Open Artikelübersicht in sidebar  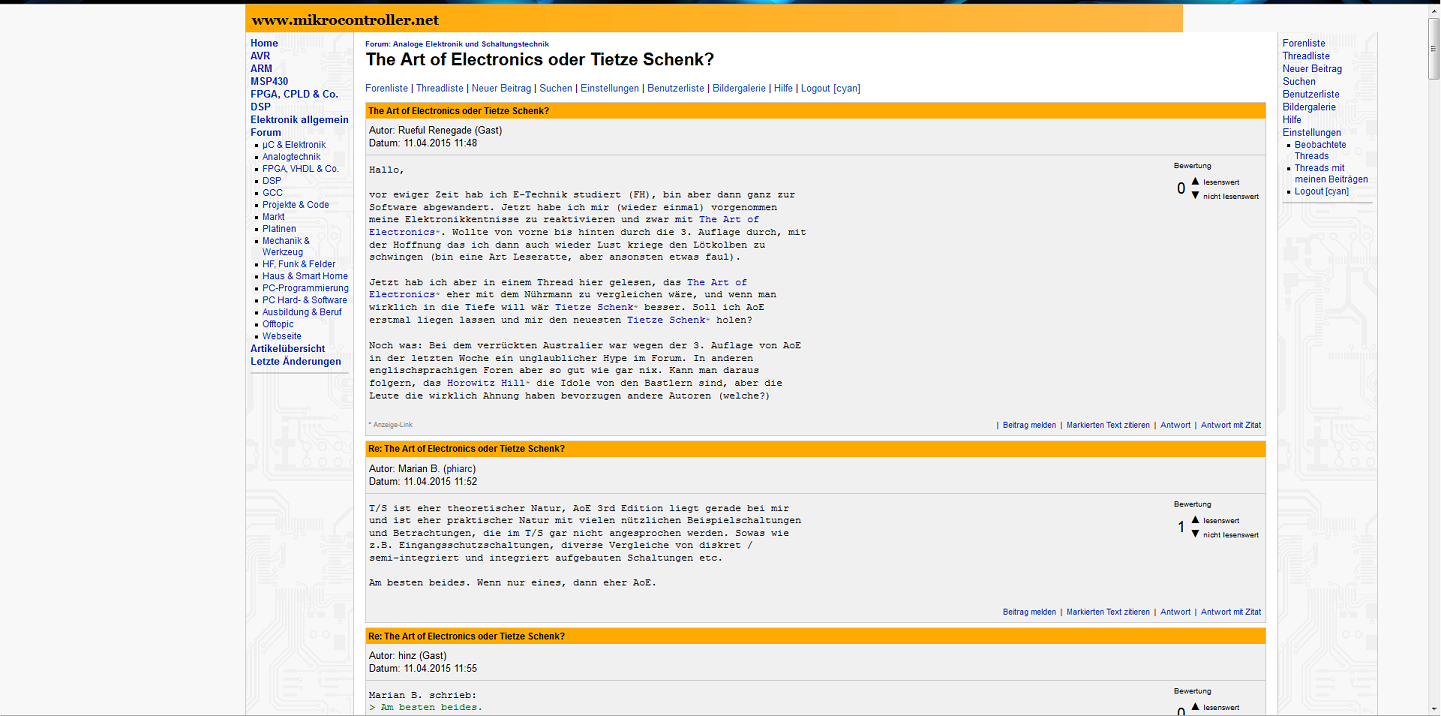[288, 348]
